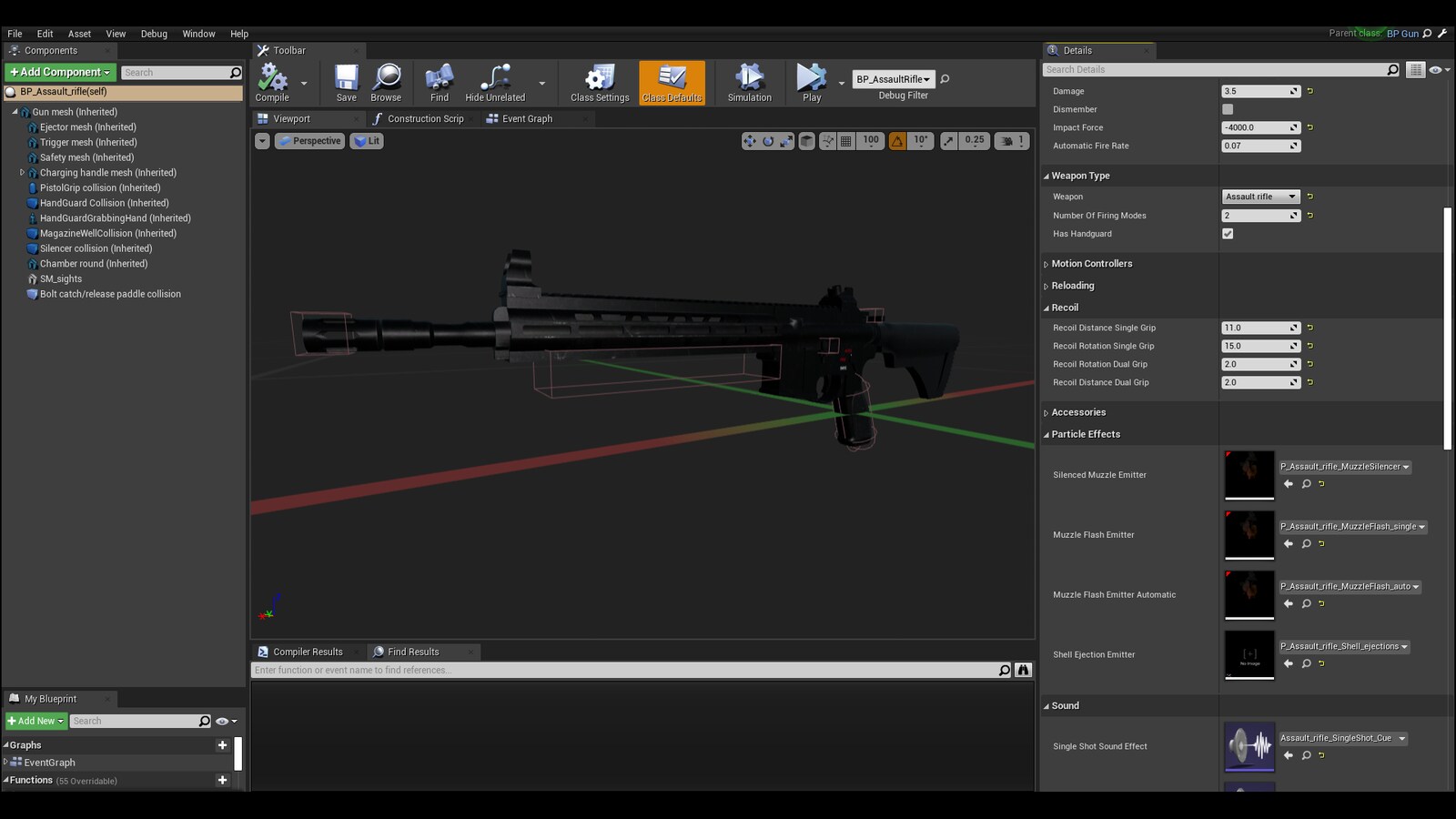The image size is (1456, 819).
Task: Enable the Dismember checkbox
Action: point(1228,108)
